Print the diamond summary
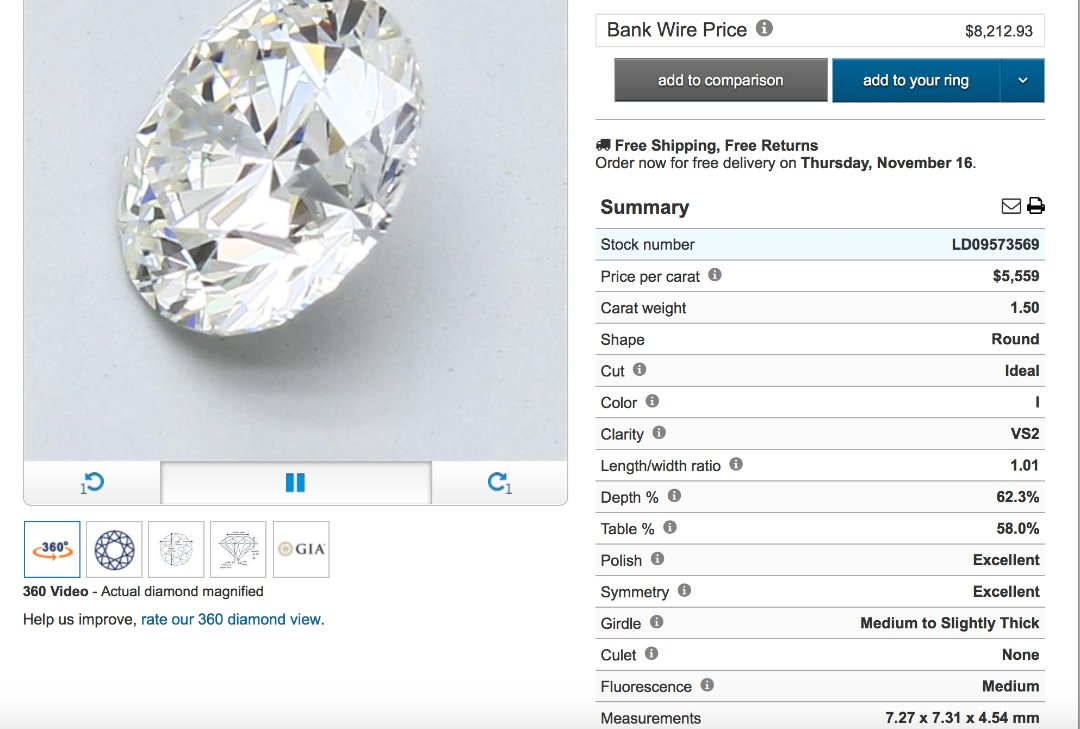The height and width of the screenshot is (729, 1080). tap(1036, 206)
